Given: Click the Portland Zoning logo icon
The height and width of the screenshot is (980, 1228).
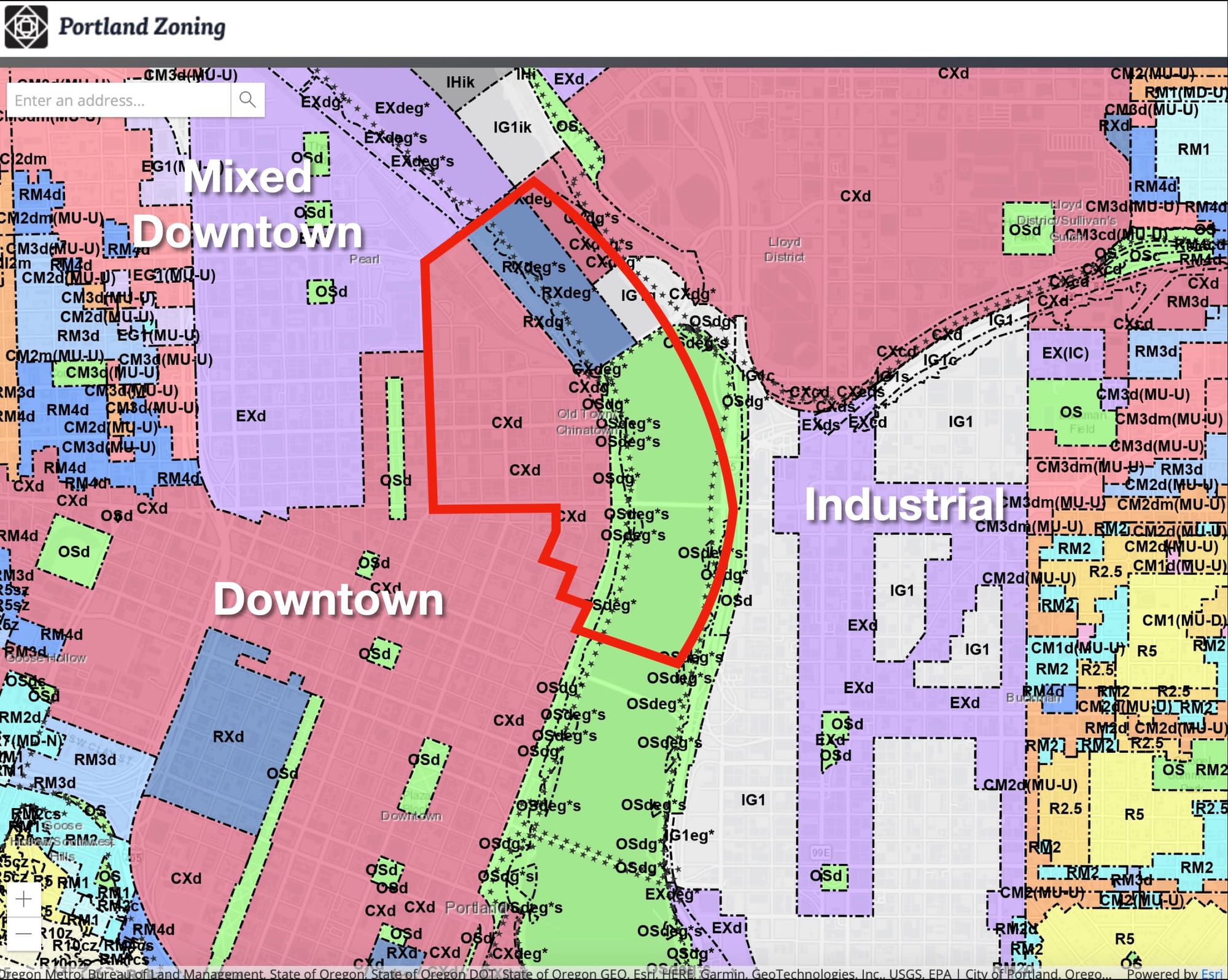Looking at the screenshot, I should click(26, 27).
